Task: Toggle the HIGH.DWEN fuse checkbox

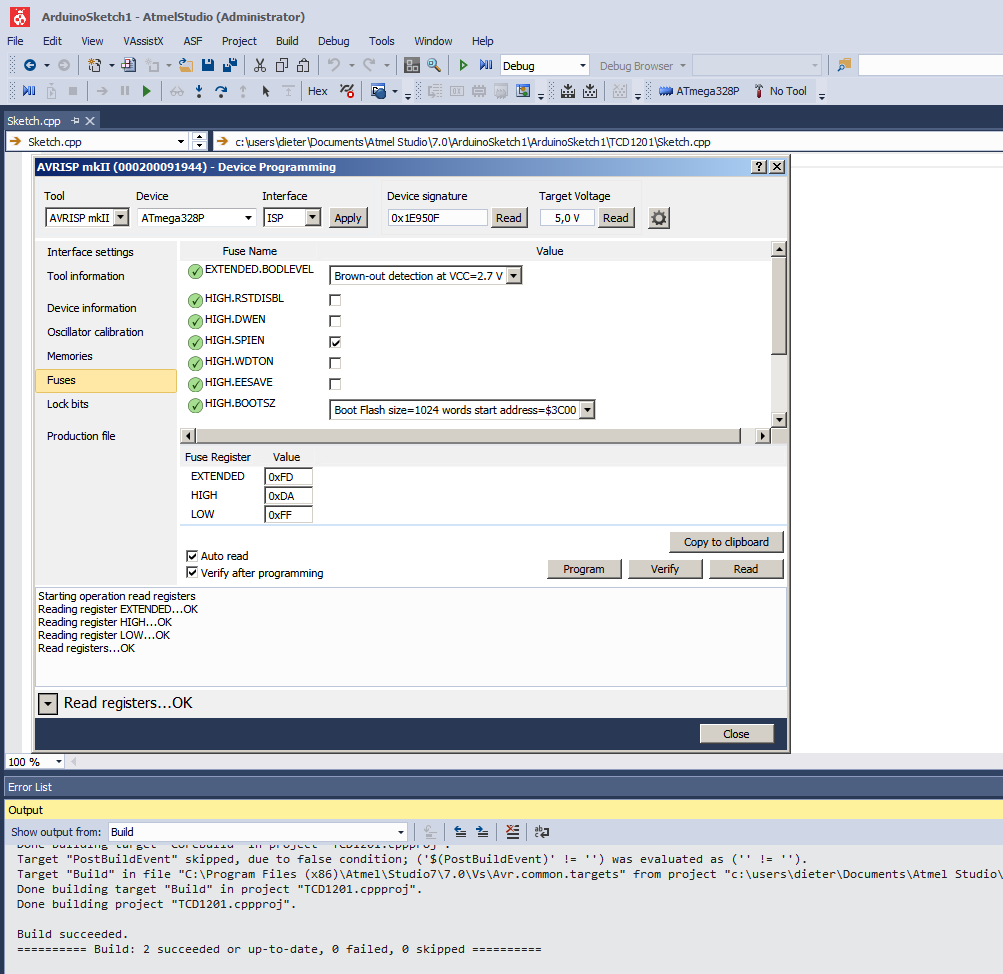Action: 335,321
